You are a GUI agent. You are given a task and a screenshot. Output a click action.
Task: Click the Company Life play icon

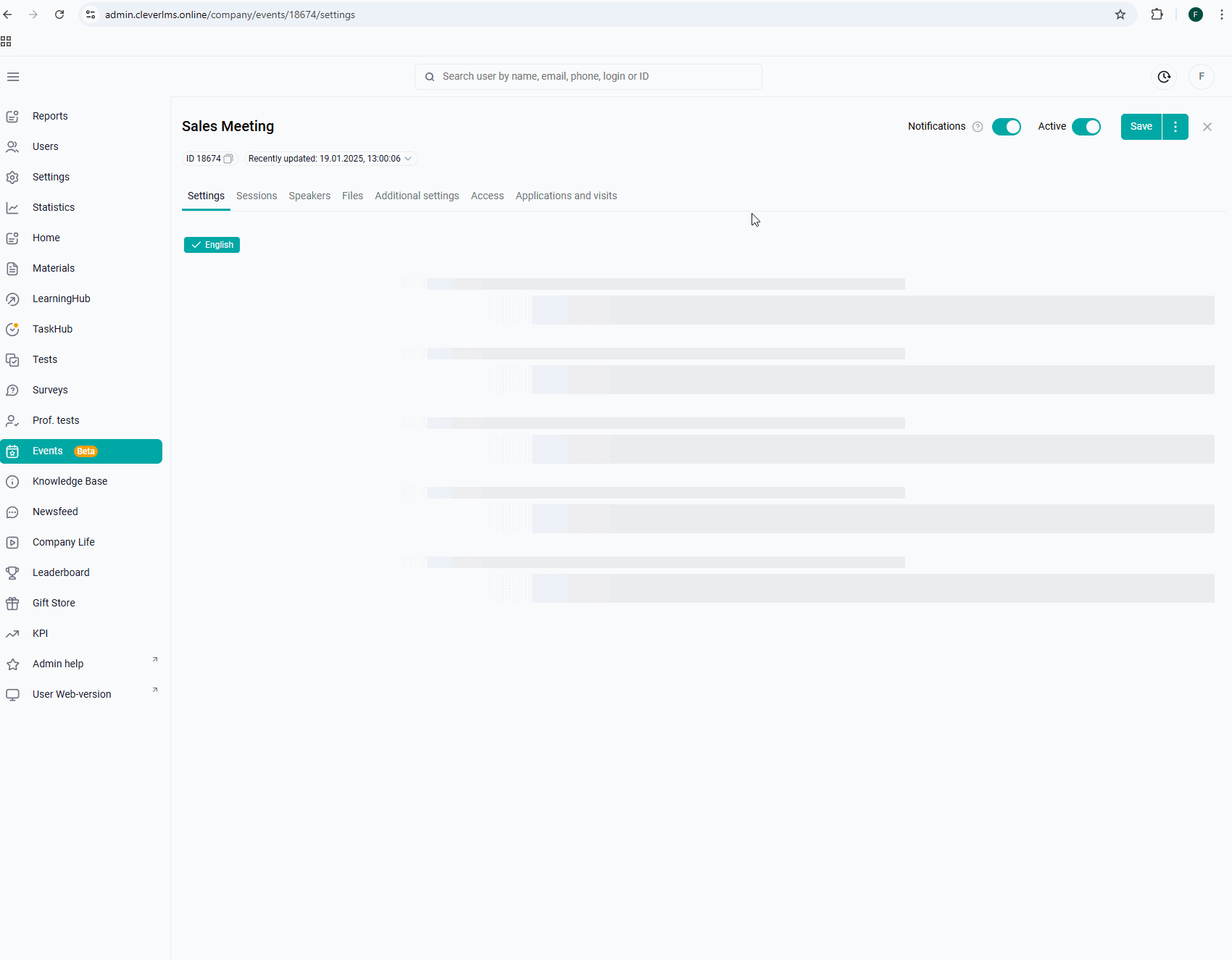point(12,543)
